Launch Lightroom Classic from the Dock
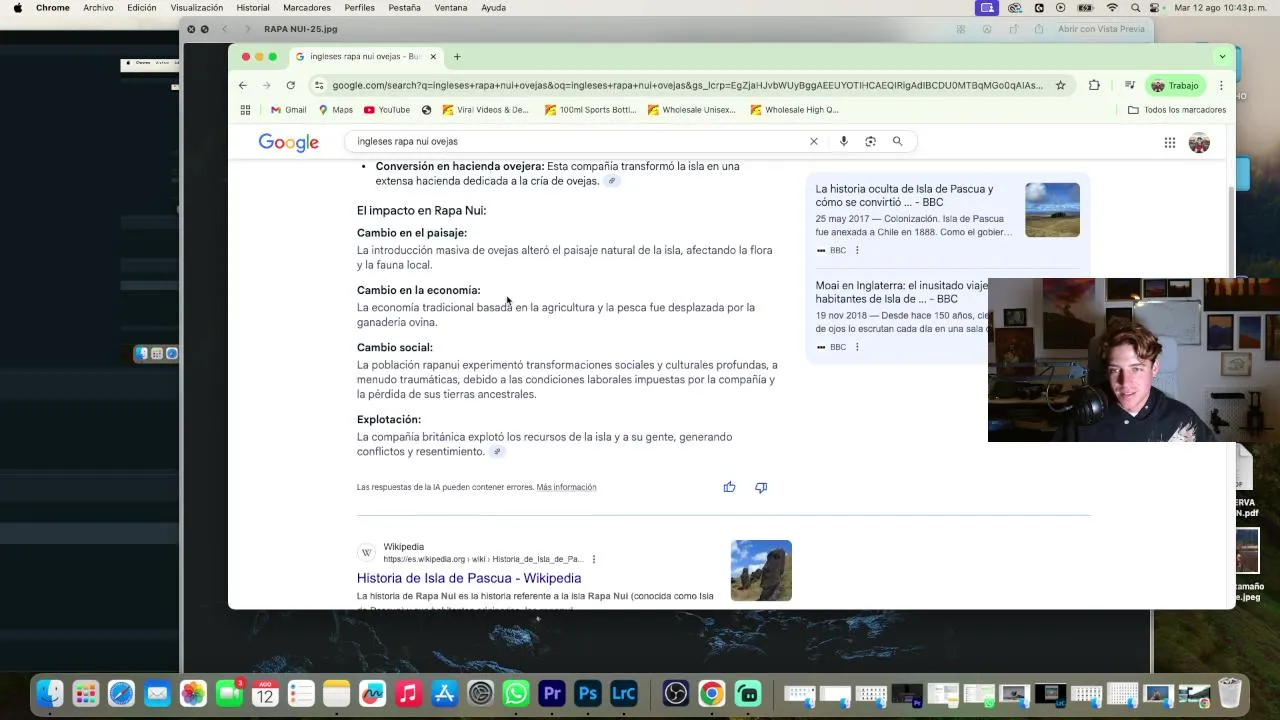Image resolution: width=1280 pixels, height=720 pixels. (x=624, y=693)
